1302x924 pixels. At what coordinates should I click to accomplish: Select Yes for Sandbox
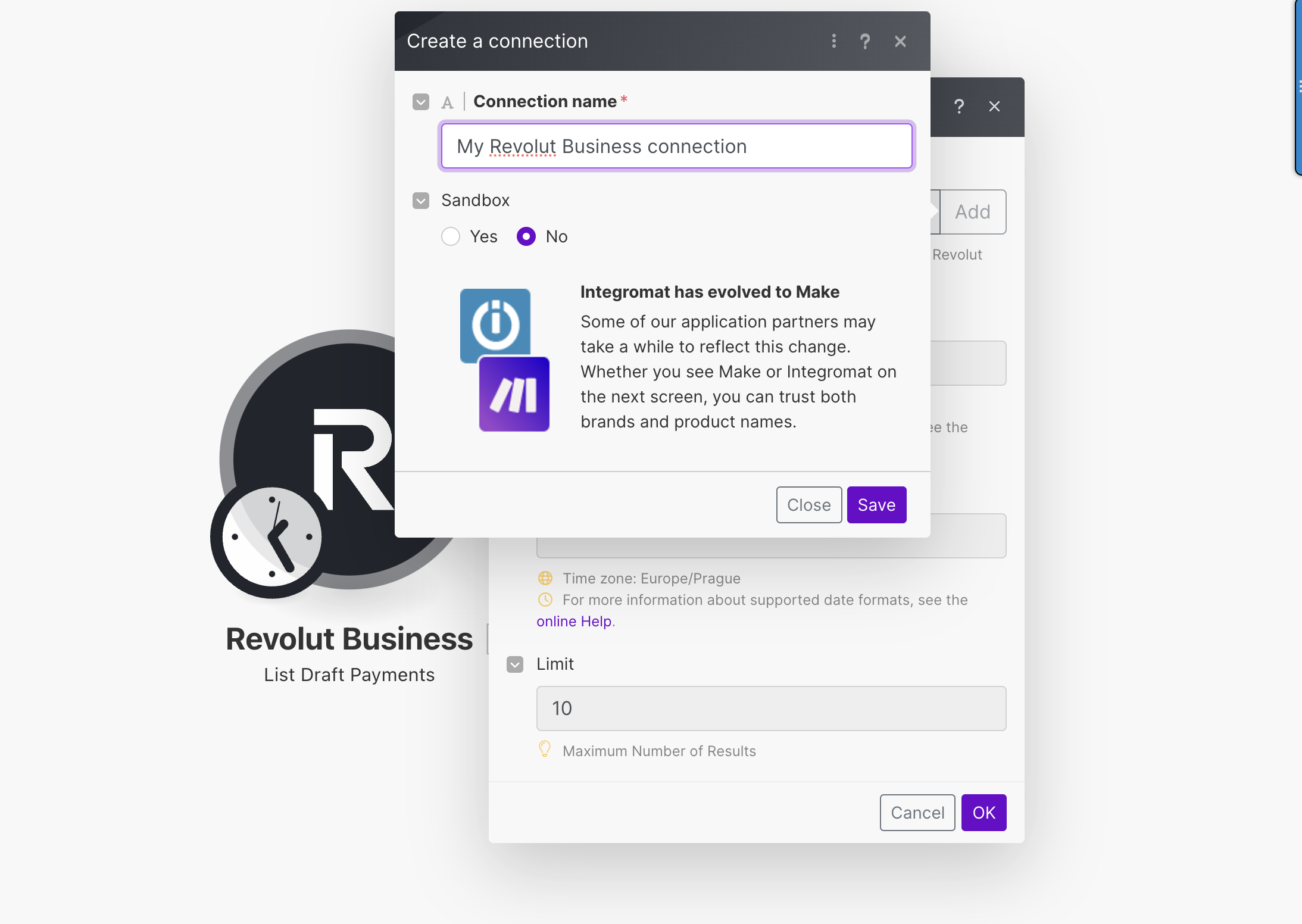coord(451,236)
